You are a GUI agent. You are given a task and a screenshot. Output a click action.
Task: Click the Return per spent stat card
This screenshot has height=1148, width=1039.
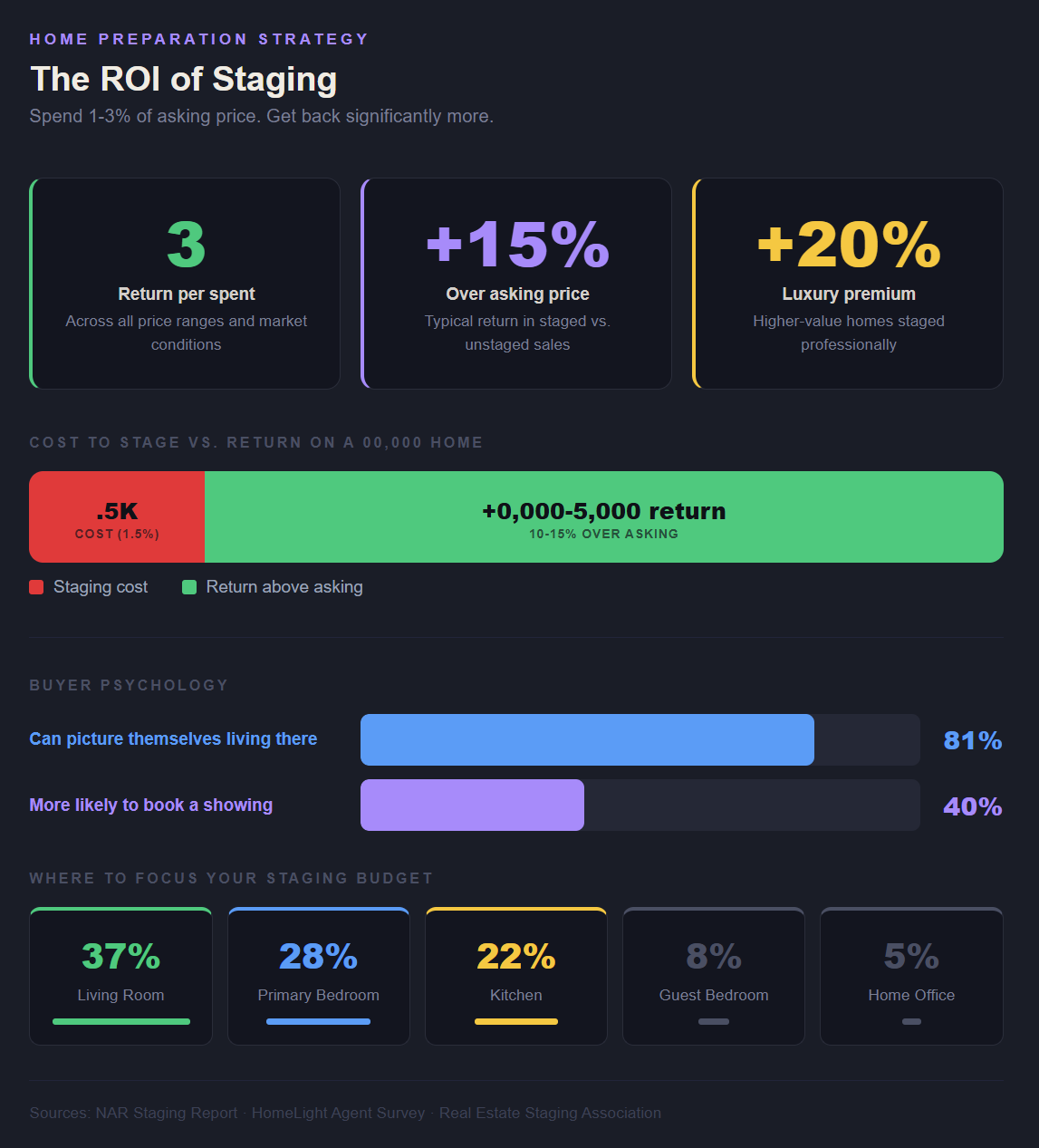pos(186,284)
